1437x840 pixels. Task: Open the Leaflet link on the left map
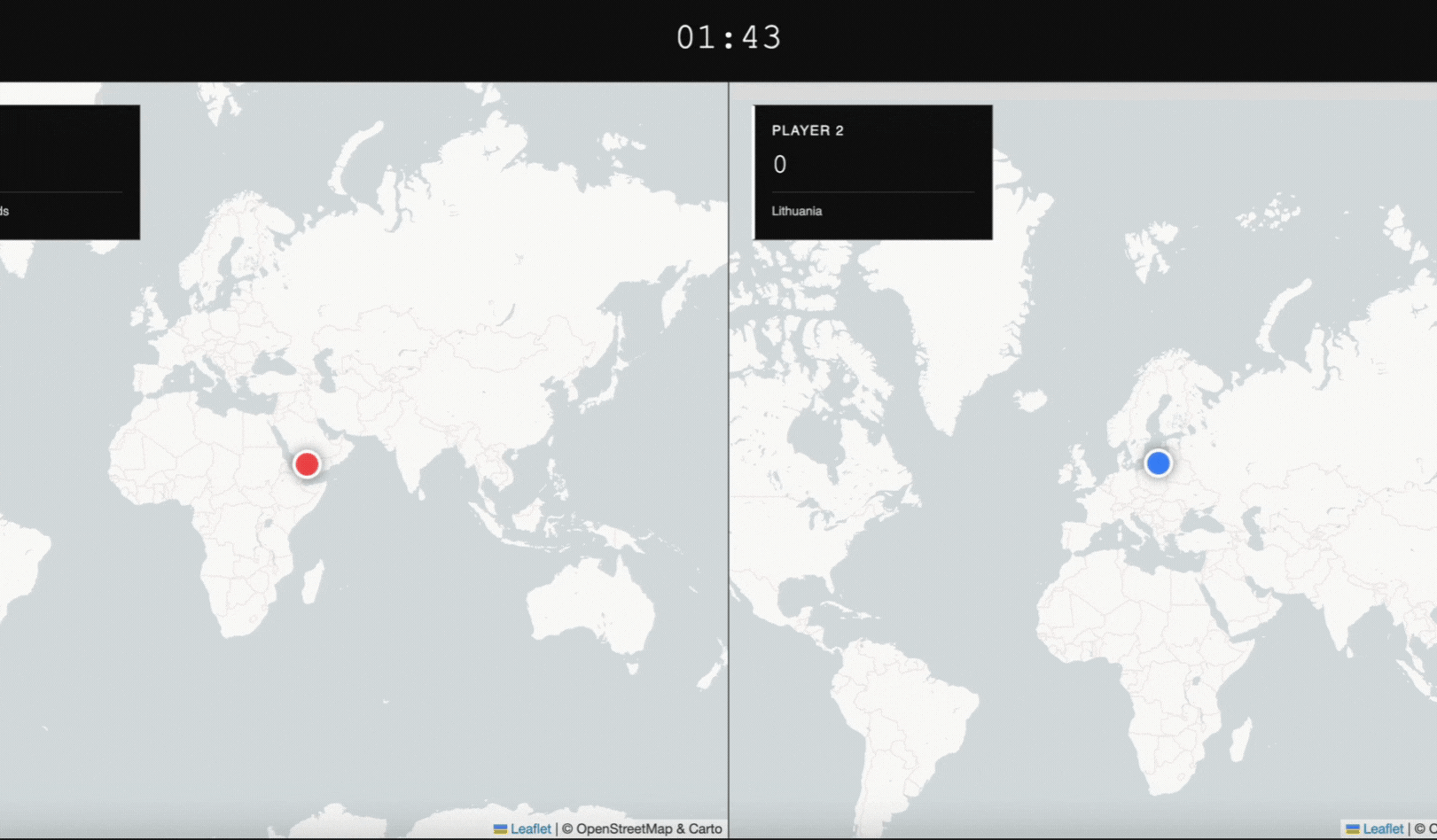click(x=529, y=828)
